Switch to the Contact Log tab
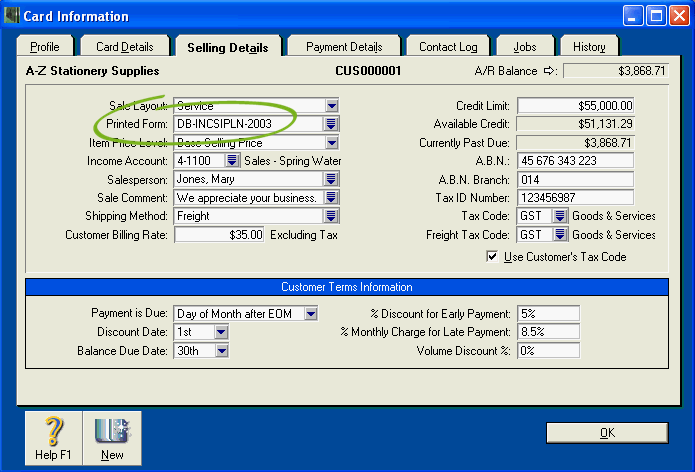Viewport: 695px width, 472px height. [x=448, y=47]
